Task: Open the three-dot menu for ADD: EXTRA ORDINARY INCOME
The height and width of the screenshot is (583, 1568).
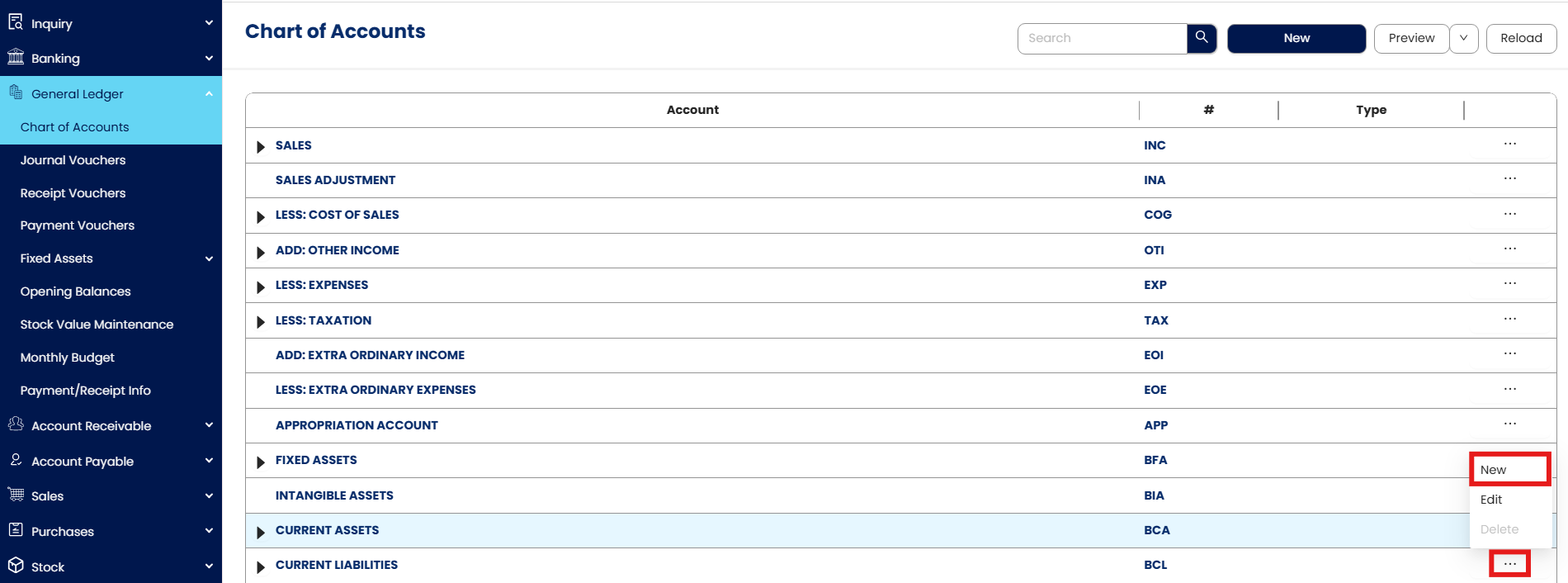Action: point(1509,353)
